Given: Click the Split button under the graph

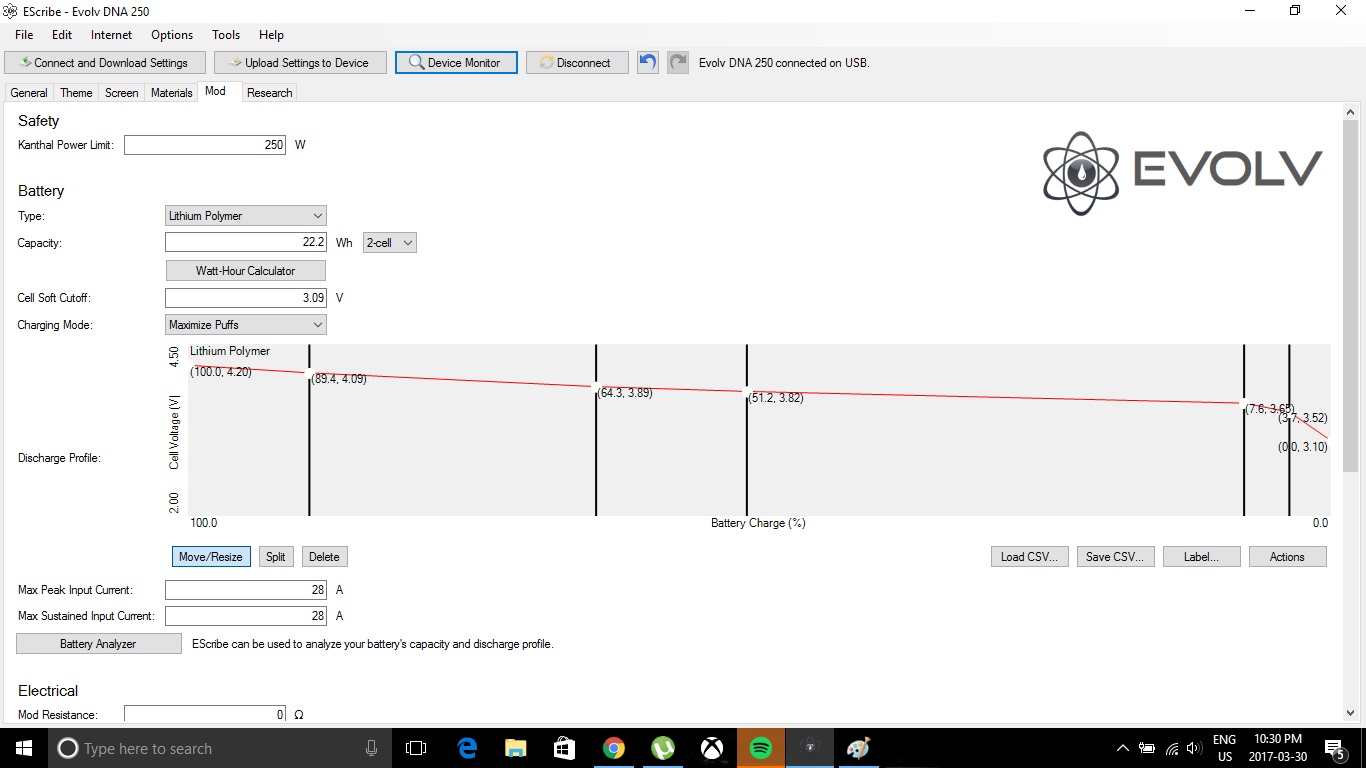Looking at the screenshot, I should (276, 557).
